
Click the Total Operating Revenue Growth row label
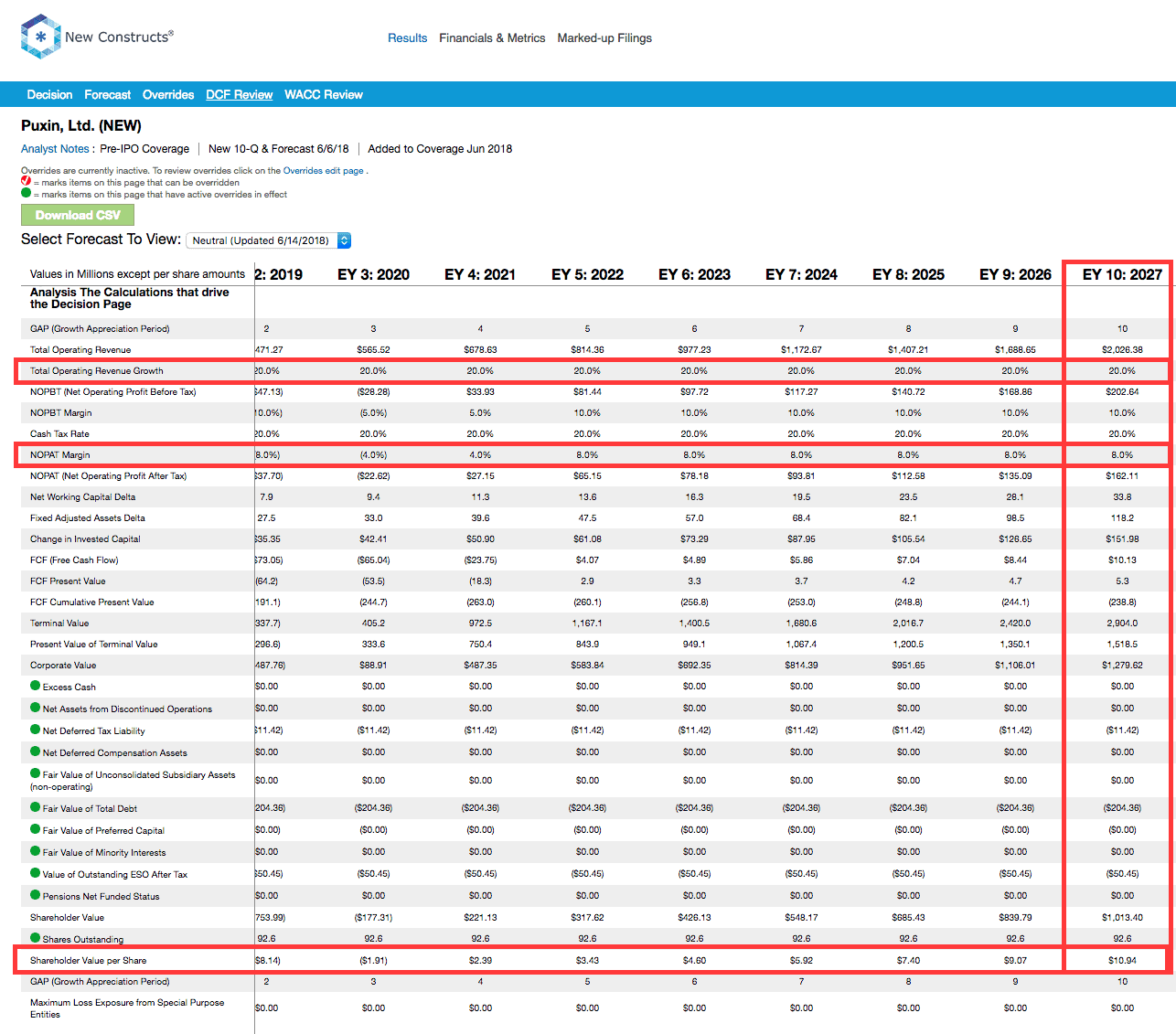coord(97,371)
